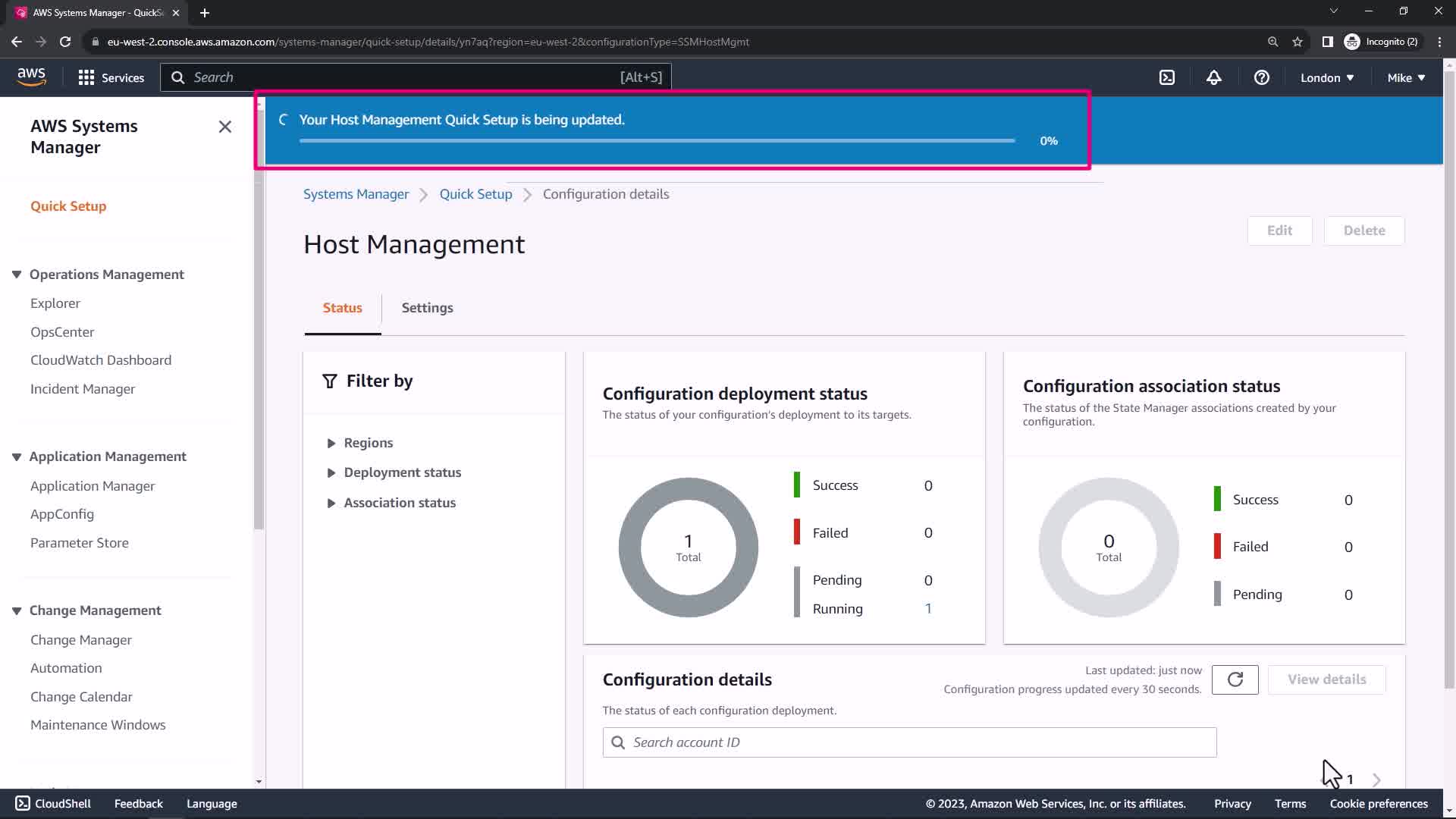Go to Quick Setup breadcrumb link
The width and height of the screenshot is (1456, 819).
[x=475, y=194]
